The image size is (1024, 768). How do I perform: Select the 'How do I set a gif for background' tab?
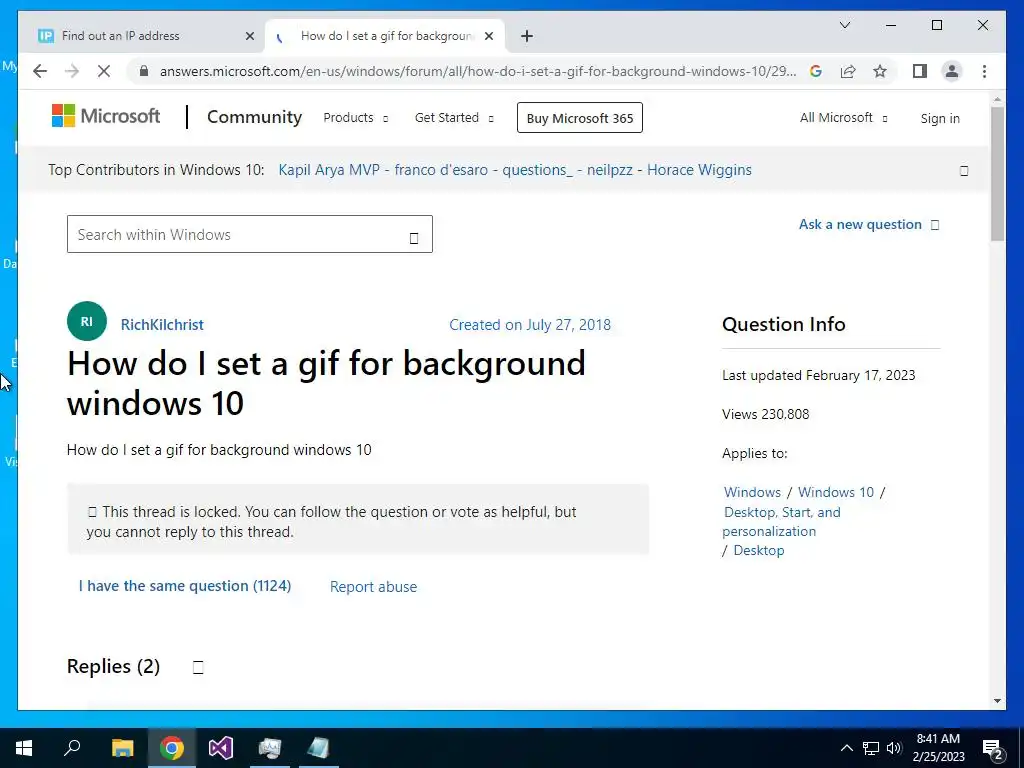tap(387, 36)
